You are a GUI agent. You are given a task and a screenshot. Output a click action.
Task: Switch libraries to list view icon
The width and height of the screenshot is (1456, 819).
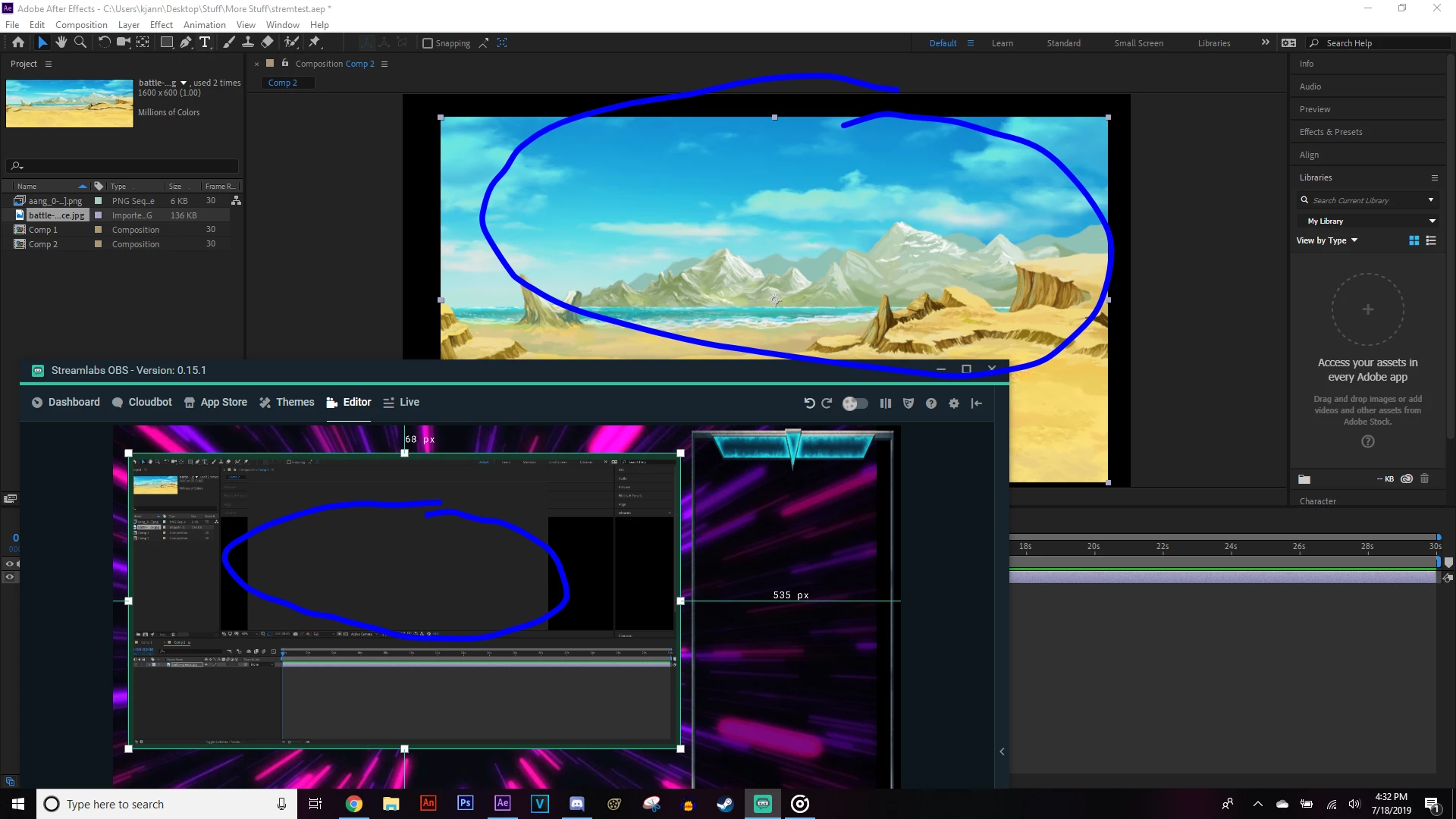click(1431, 240)
